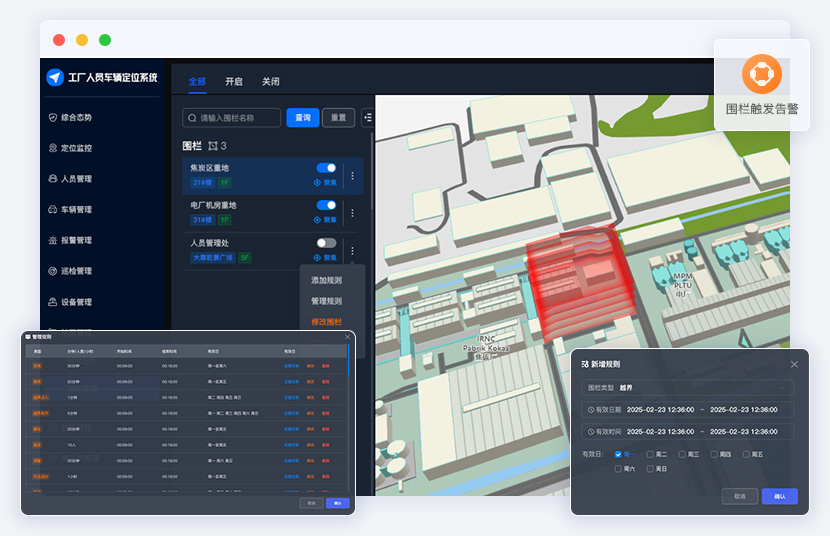Screen dimensions: 830x536
Task: Open 报警管理 alarm icon in sidebar
Action: (x=53, y=240)
